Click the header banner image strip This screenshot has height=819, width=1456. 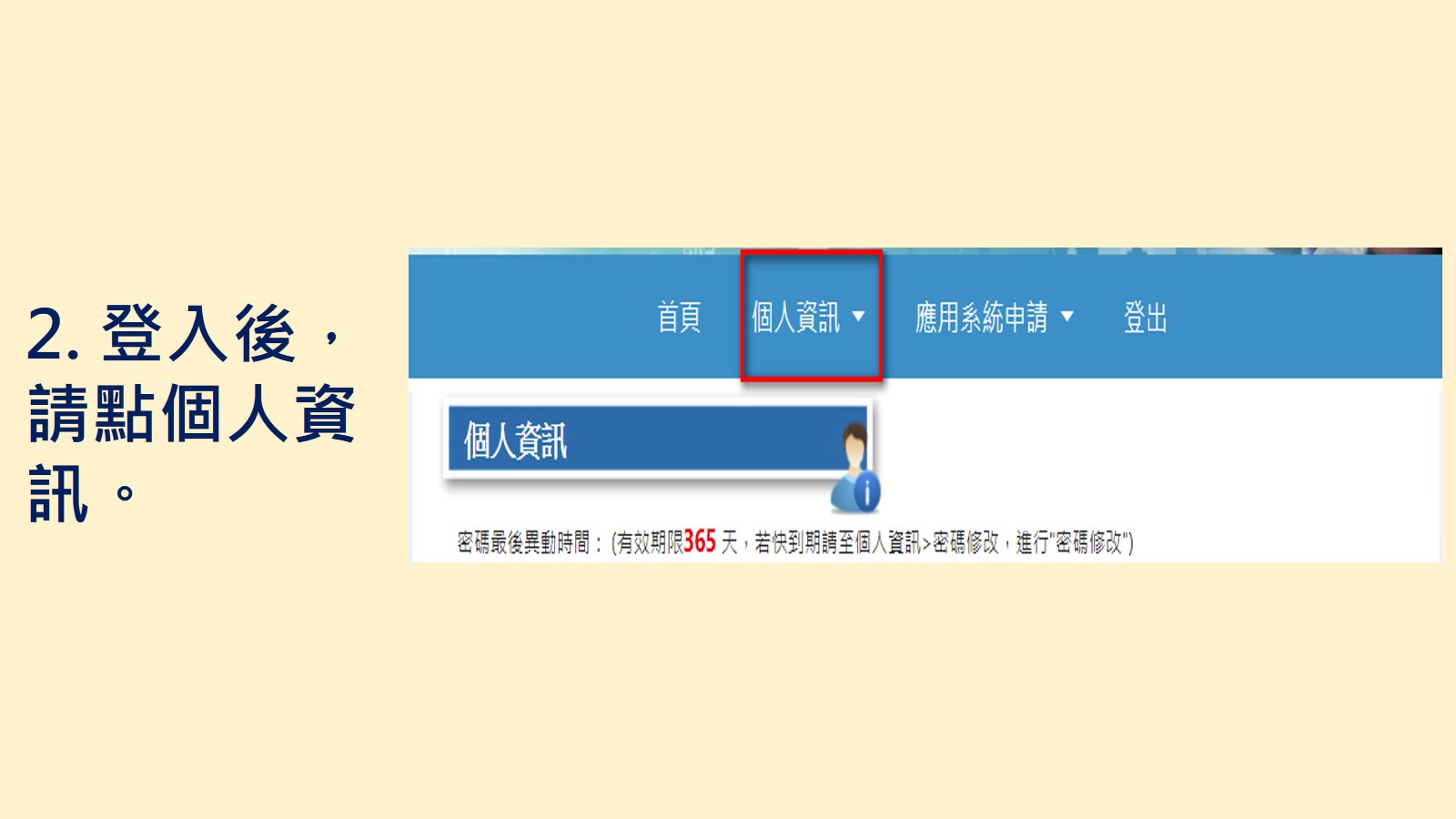coord(925,250)
